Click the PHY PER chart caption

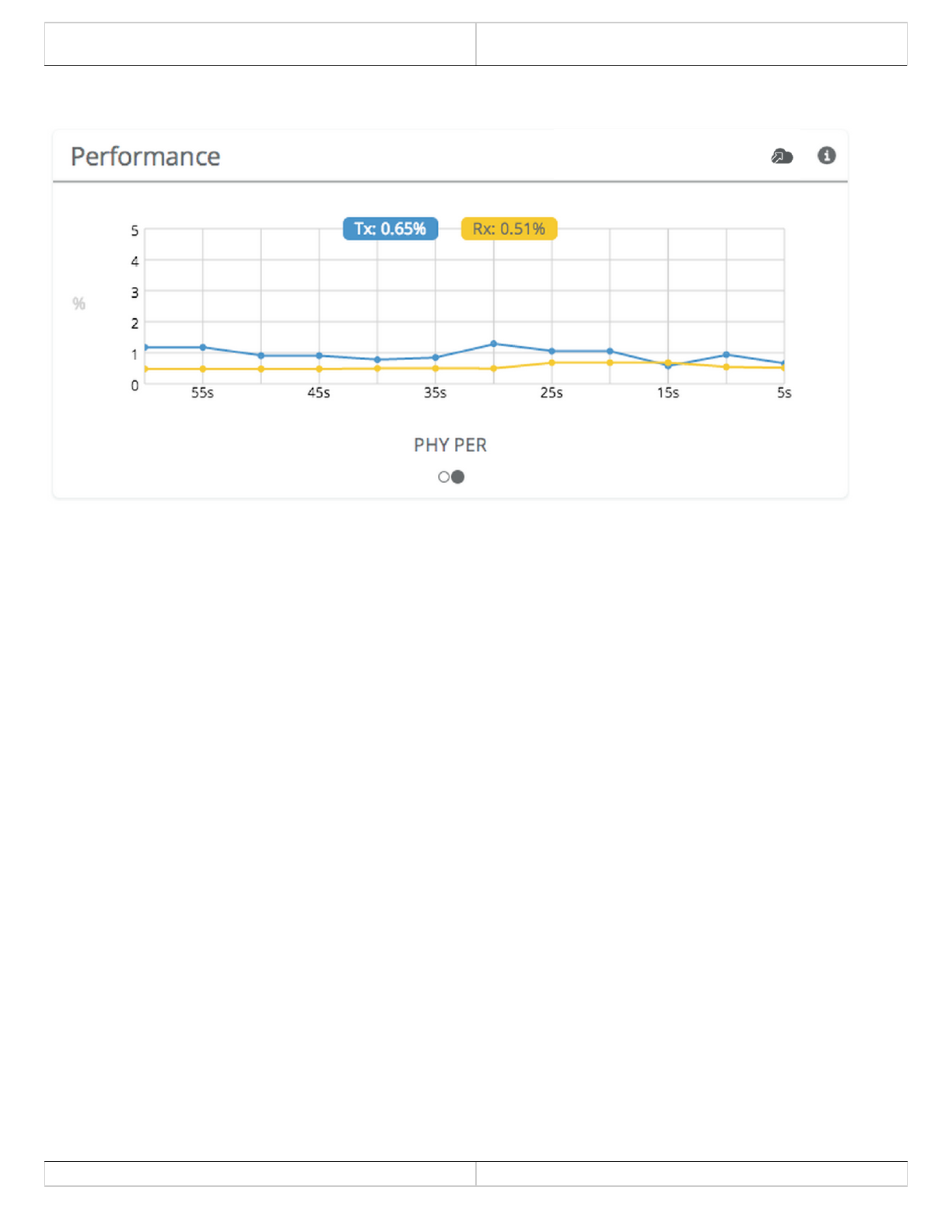pos(450,445)
